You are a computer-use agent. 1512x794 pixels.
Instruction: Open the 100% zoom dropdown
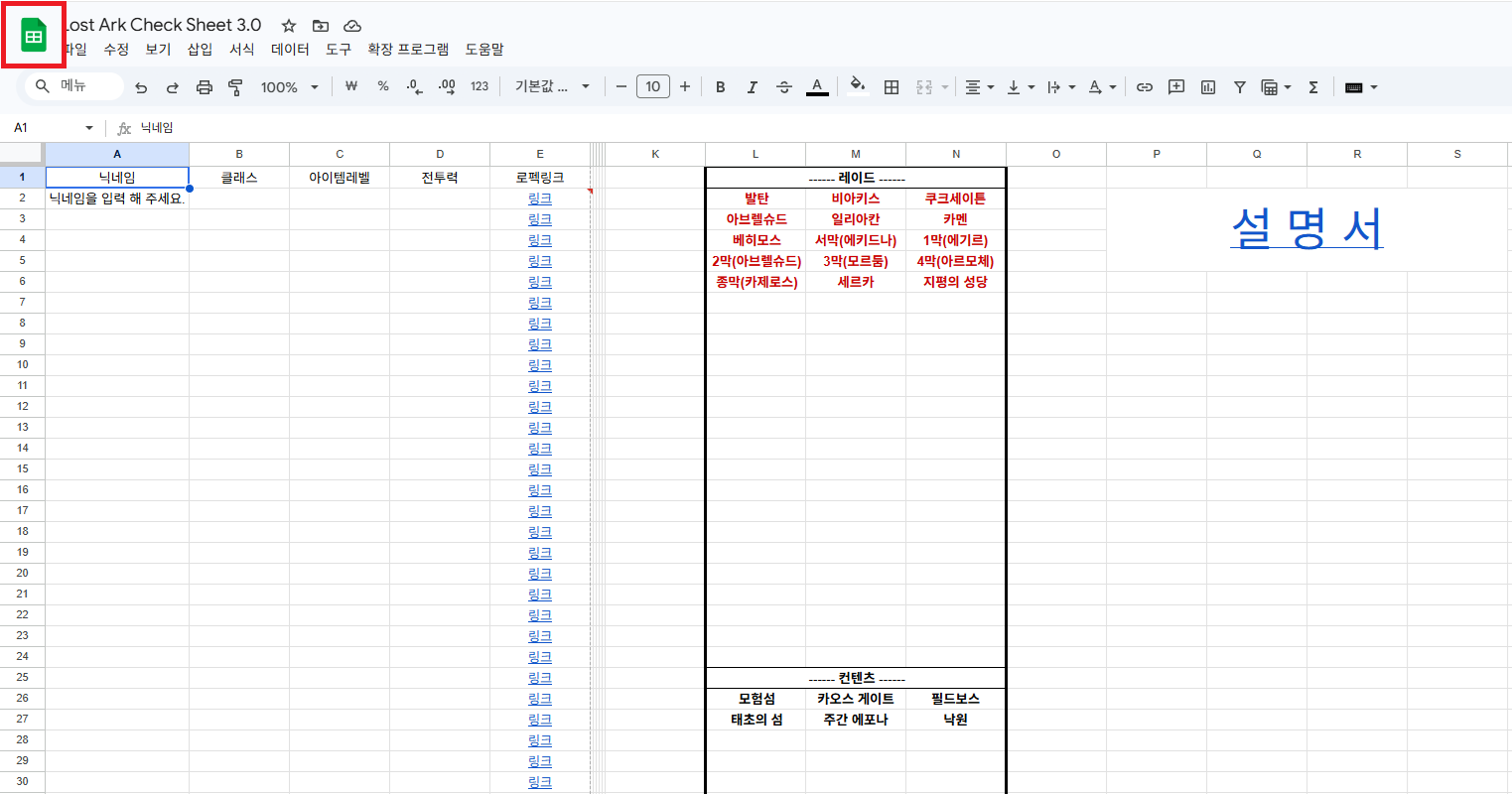(290, 87)
